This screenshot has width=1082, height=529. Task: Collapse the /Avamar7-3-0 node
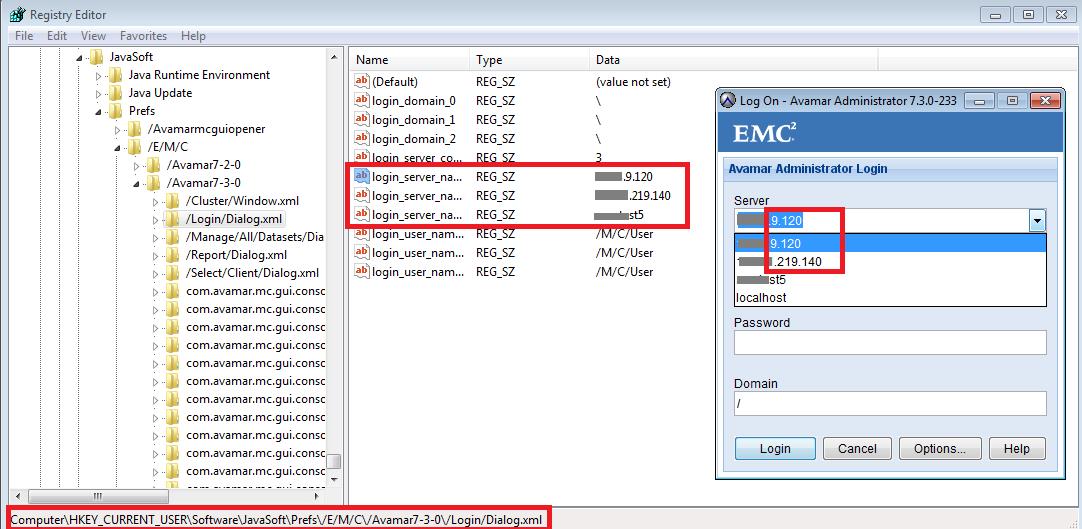[137, 183]
